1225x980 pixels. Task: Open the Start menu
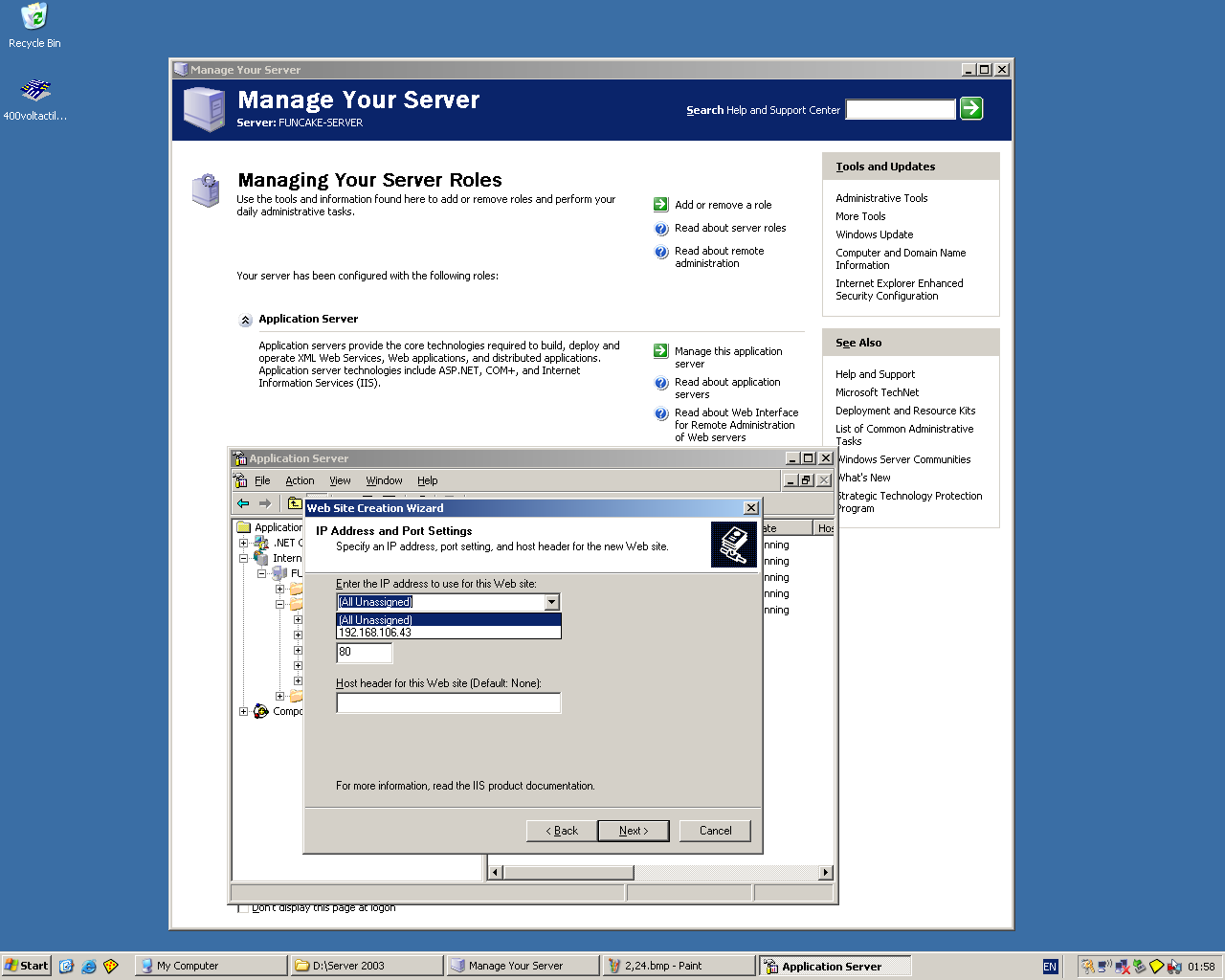pos(26,966)
